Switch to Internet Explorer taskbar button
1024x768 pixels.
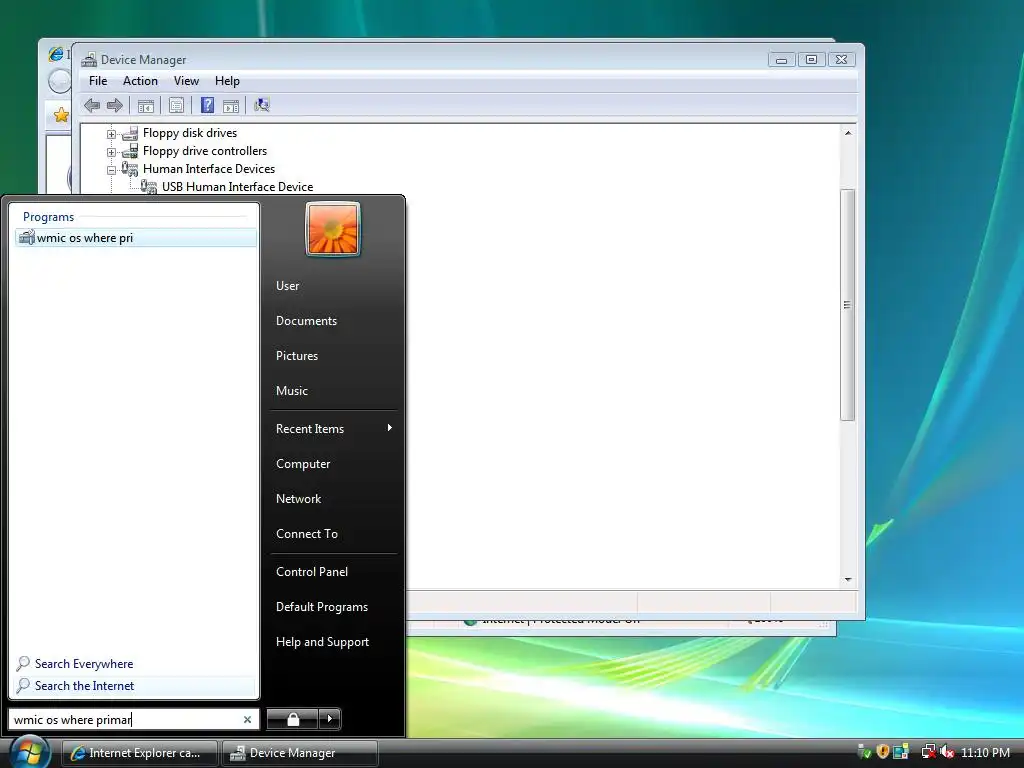(140, 753)
